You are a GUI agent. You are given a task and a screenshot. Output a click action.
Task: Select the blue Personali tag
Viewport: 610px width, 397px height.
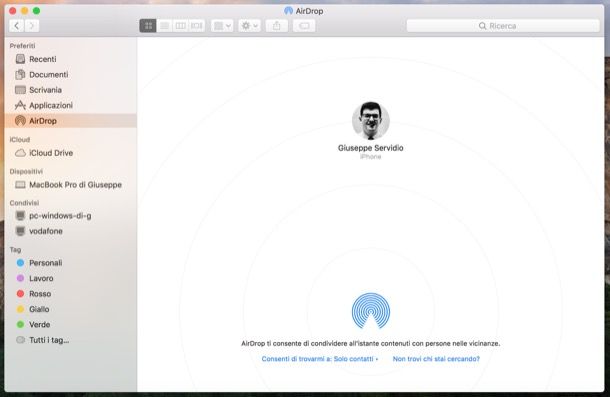point(71,263)
